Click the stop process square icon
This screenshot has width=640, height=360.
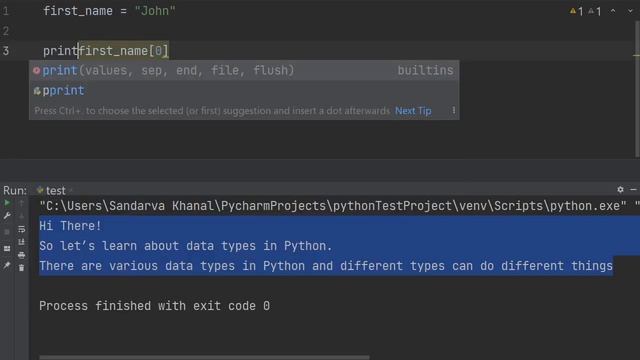click(7, 232)
